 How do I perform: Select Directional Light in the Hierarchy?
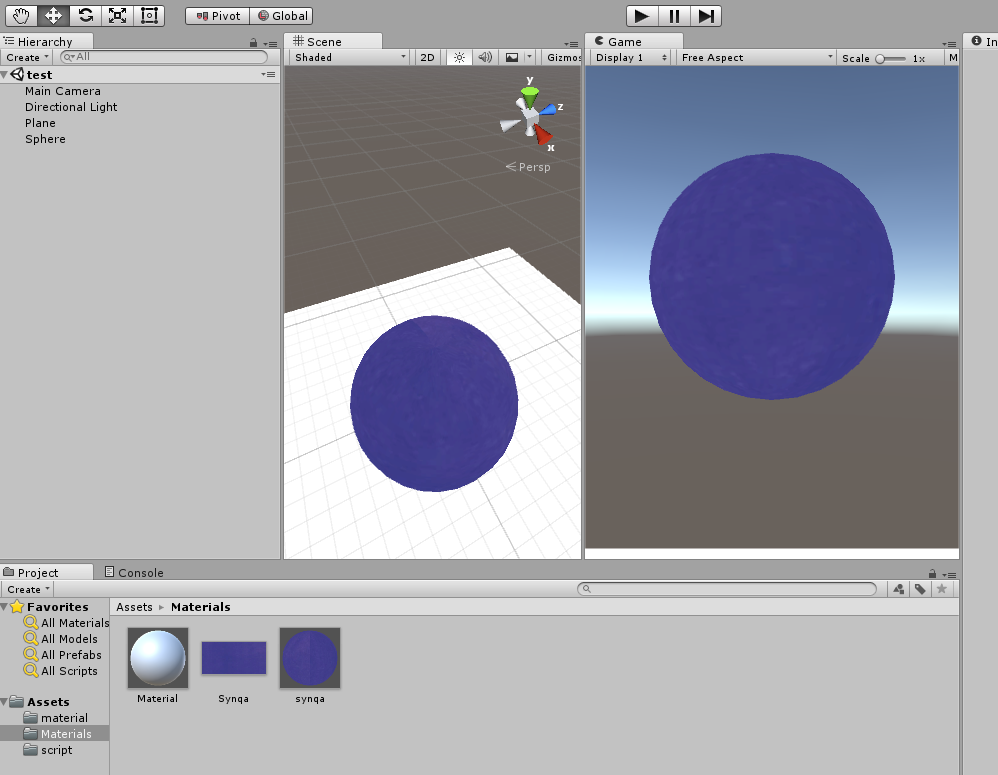pyautogui.click(x=71, y=107)
